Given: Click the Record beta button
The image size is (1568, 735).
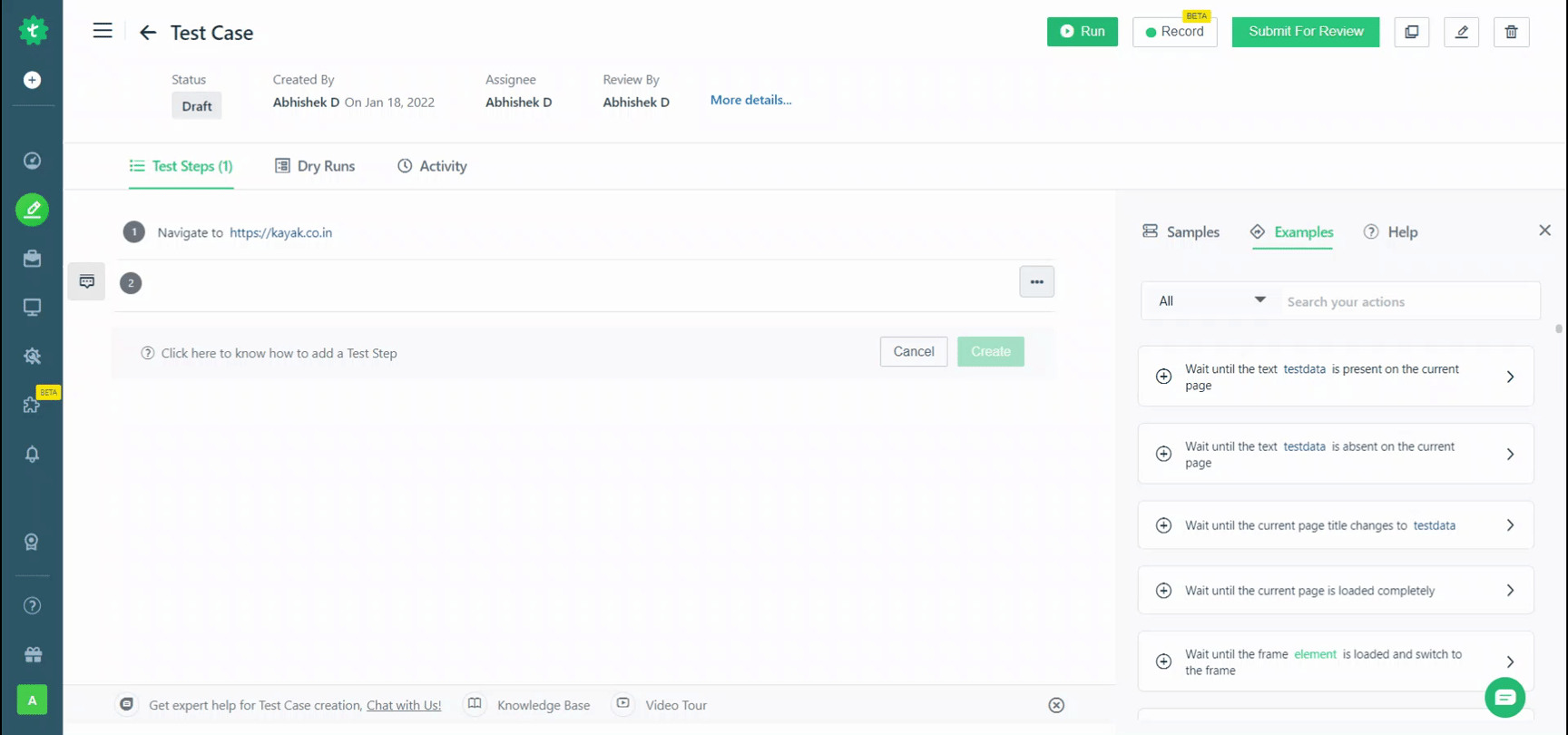Looking at the screenshot, I should [1175, 32].
